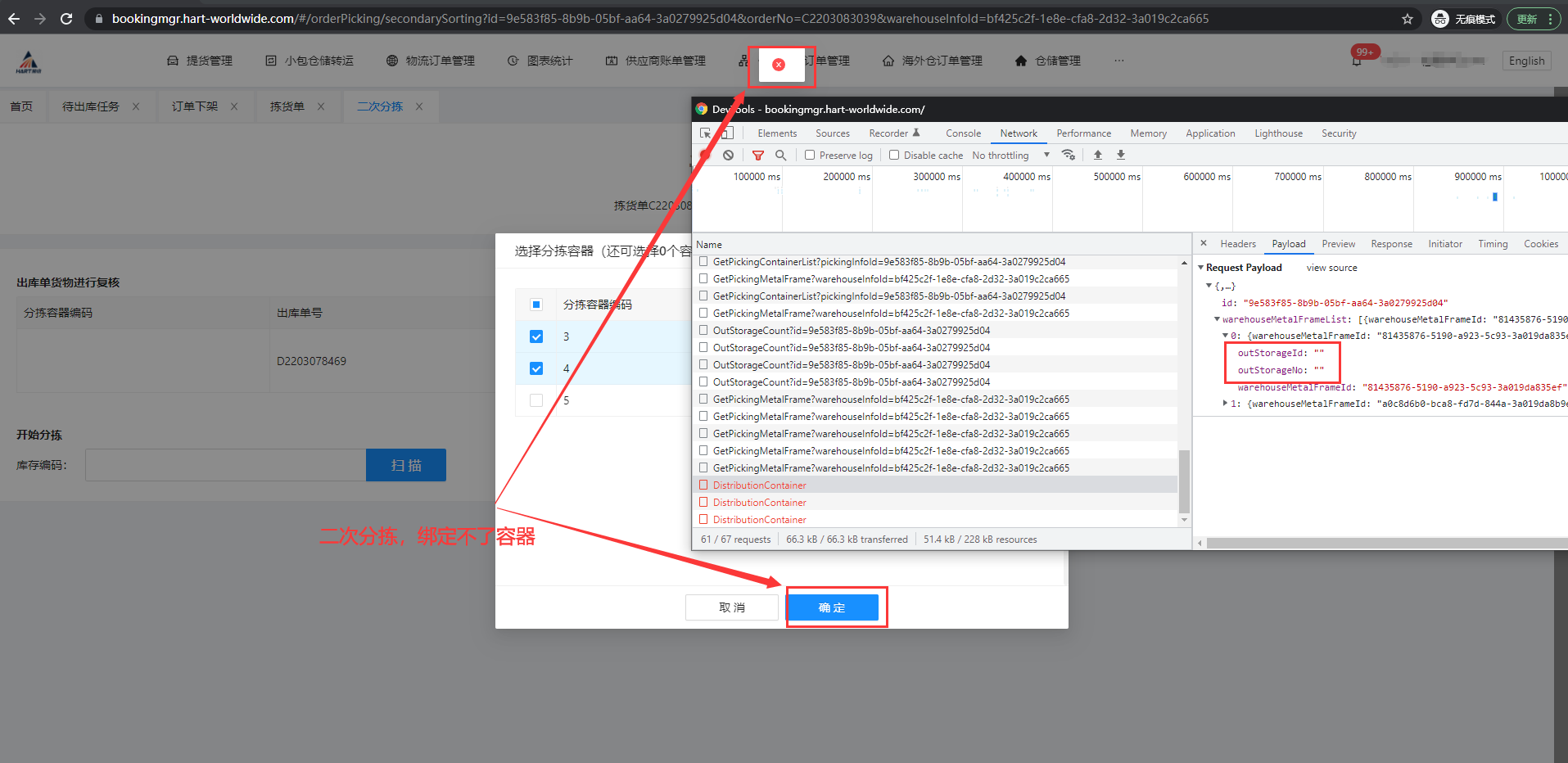Open the Response tab in request details
1568x763 pixels.
[1391, 244]
